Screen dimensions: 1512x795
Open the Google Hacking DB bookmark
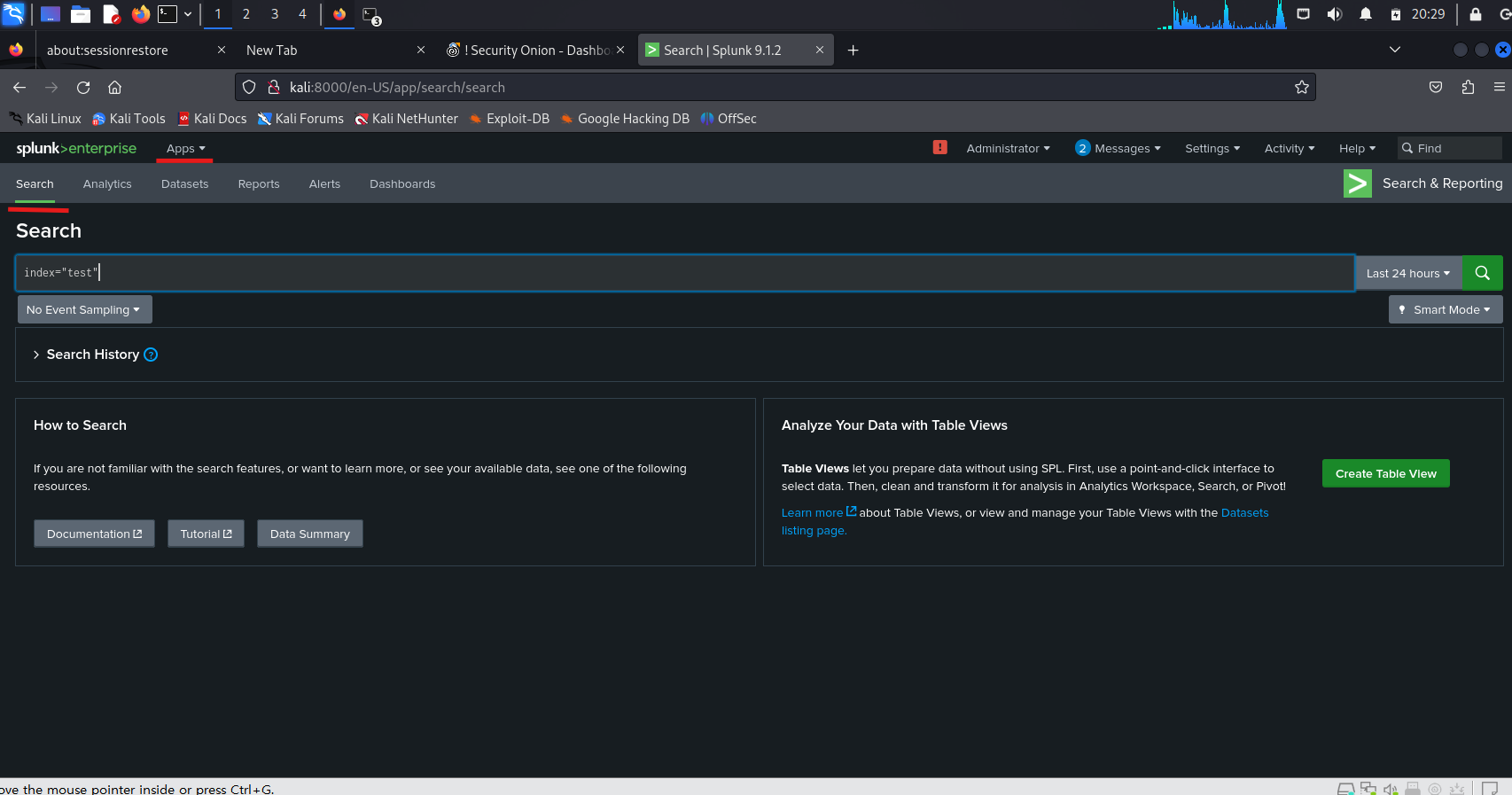click(x=625, y=119)
